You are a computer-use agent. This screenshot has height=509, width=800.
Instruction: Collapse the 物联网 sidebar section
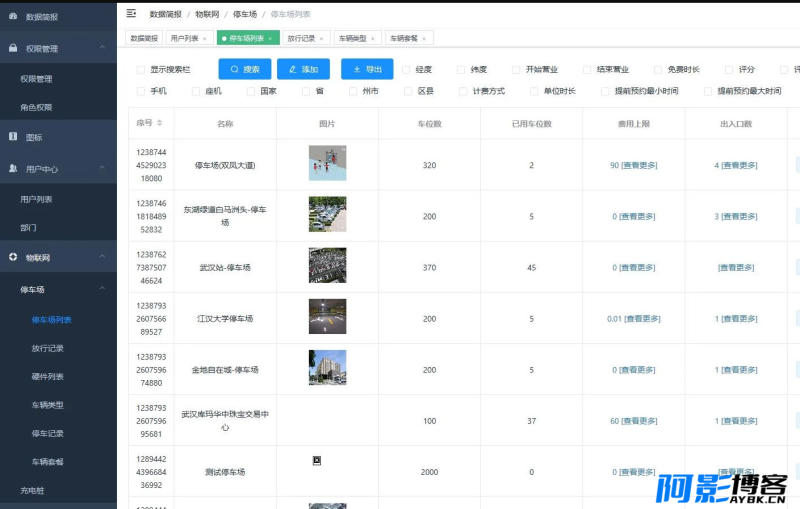coord(102,257)
